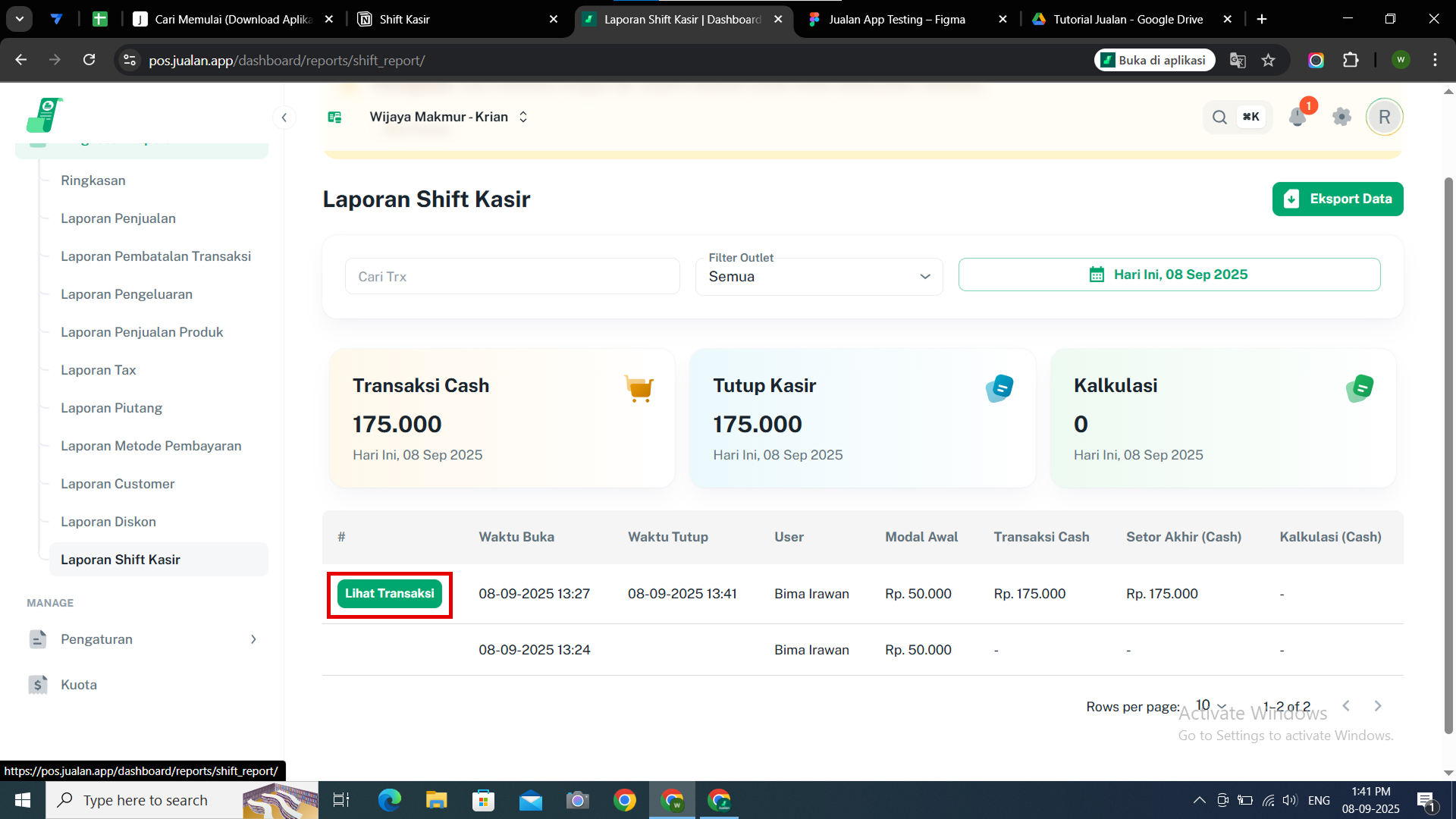The height and width of the screenshot is (819, 1456).
Task: Click the search magnifier icon in header
Action: pyautogui.click(x=1219, y=117)
